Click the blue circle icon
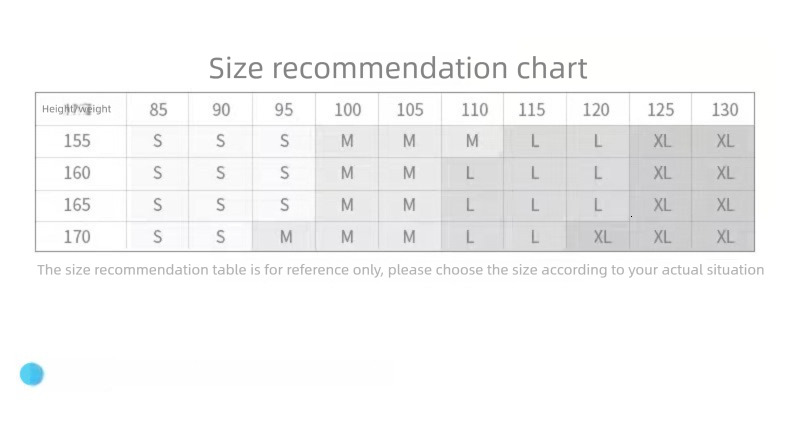This screenshot has height=424, width=790. (x=32, y=375)
